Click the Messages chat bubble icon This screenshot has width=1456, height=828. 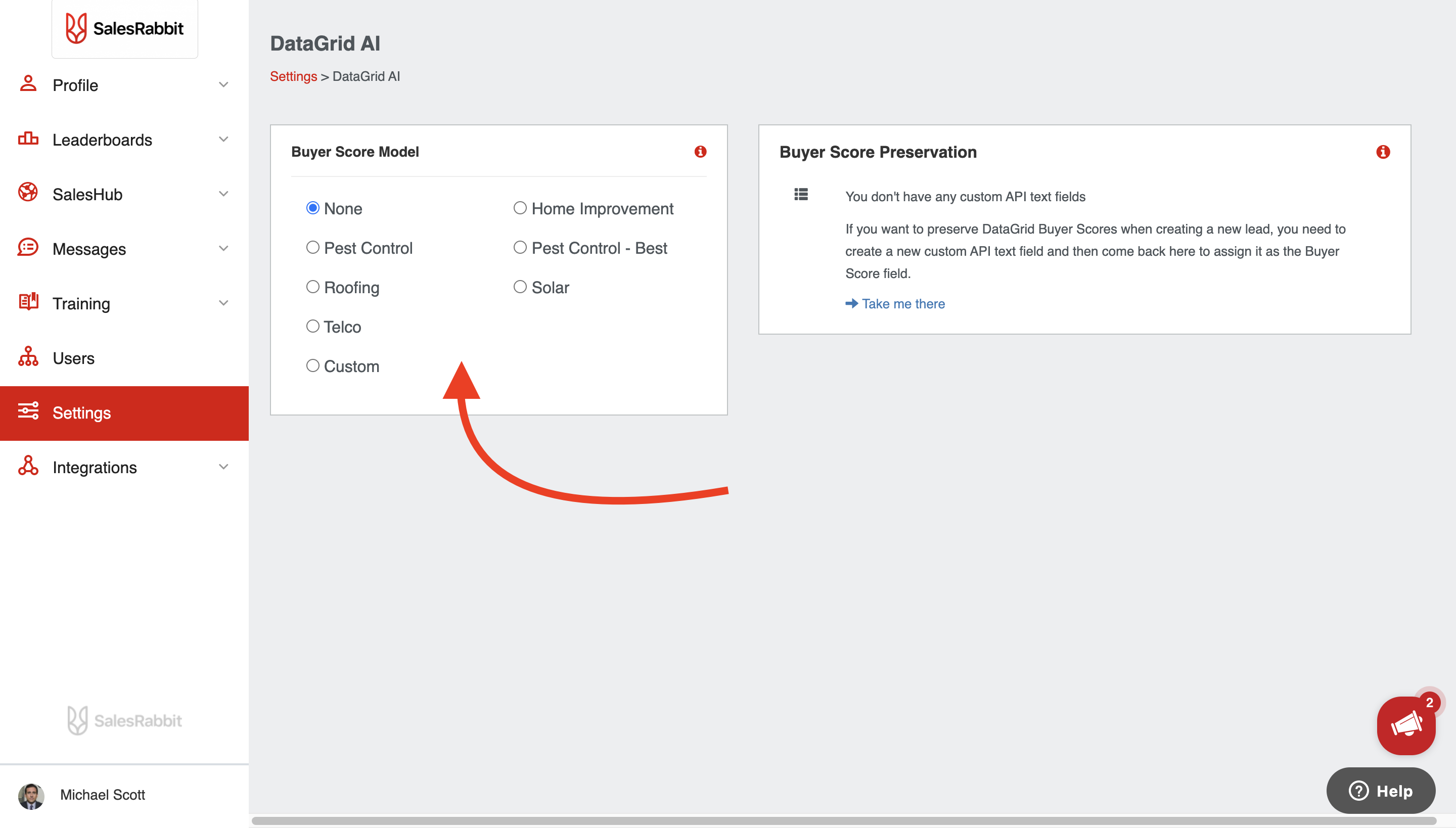pos(28,248)
